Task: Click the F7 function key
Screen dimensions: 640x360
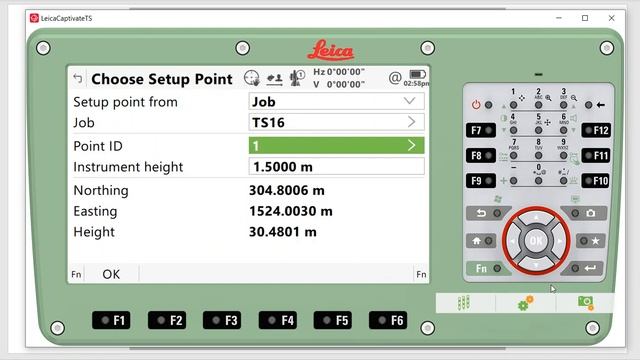Action: tap(481, 130)
